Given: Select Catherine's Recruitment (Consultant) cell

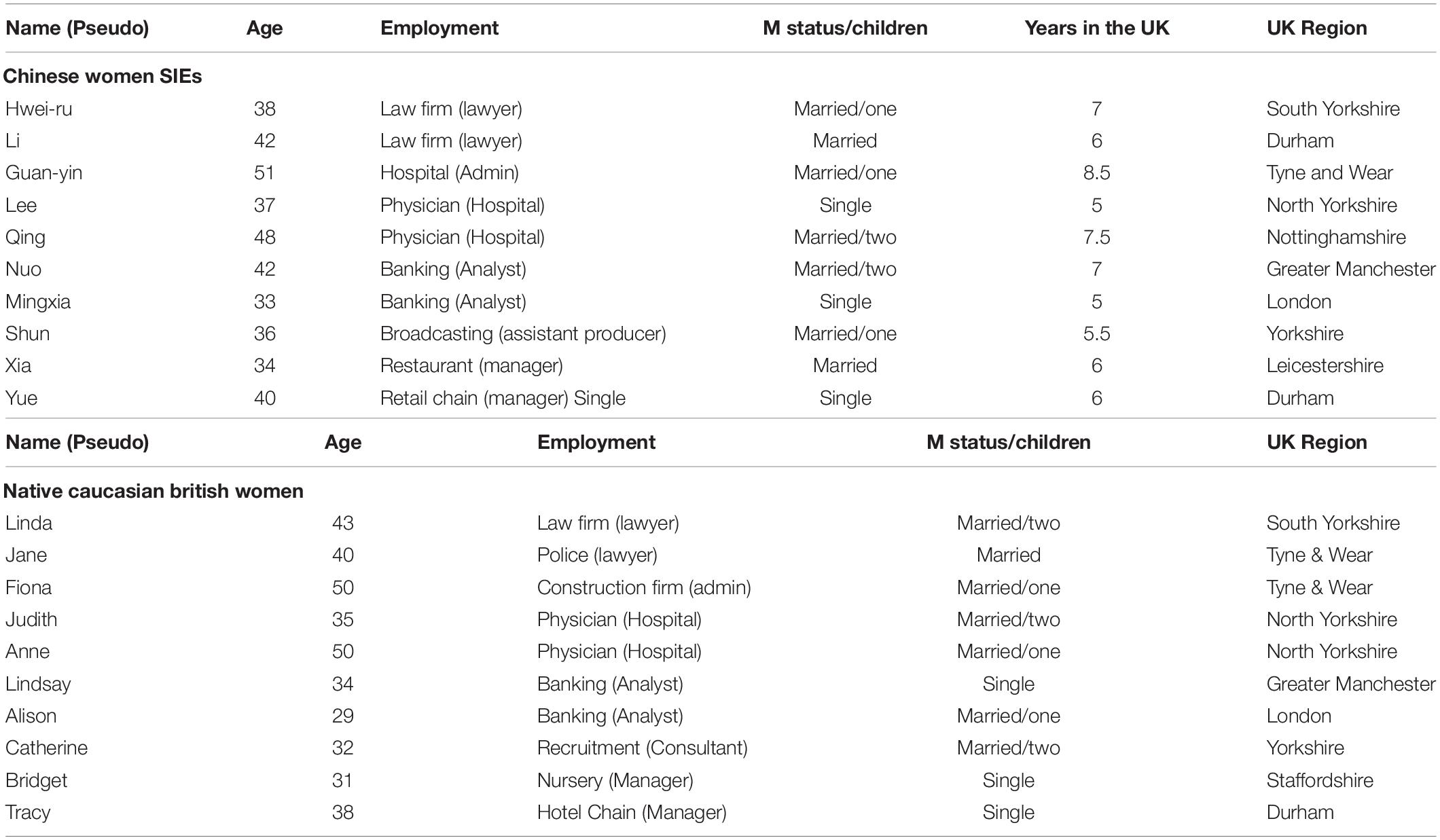Looking at the screenshot, I should (643, 748).
